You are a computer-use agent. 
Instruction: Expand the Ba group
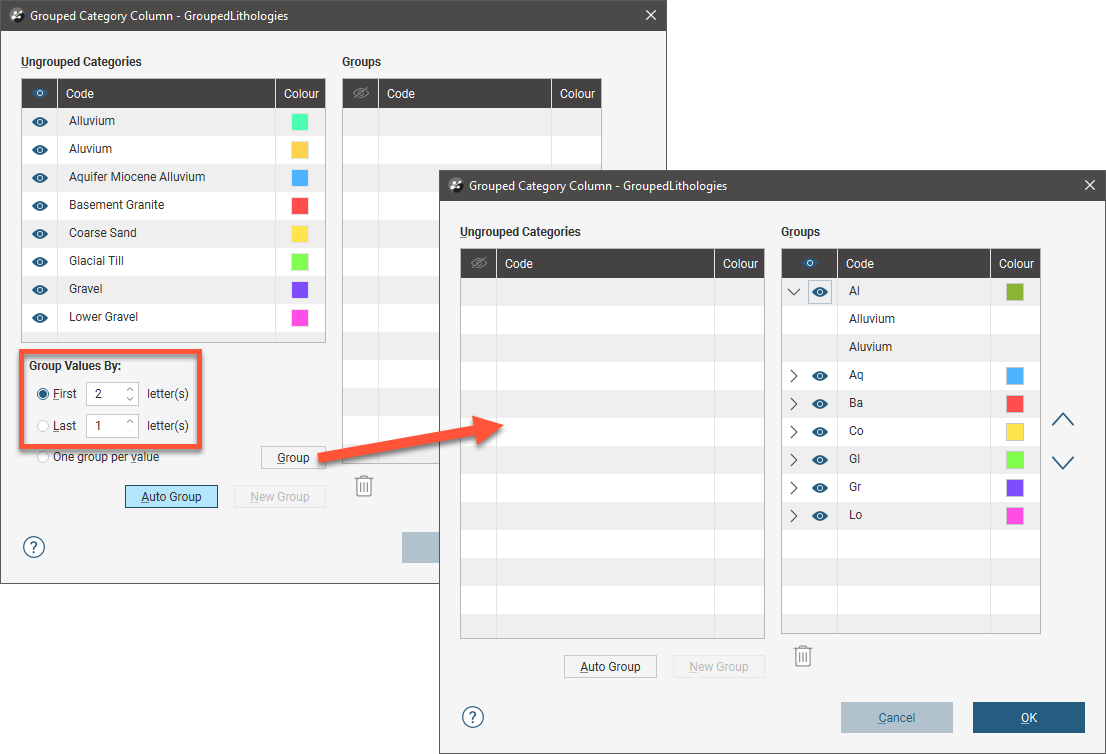tap(794, 404)
